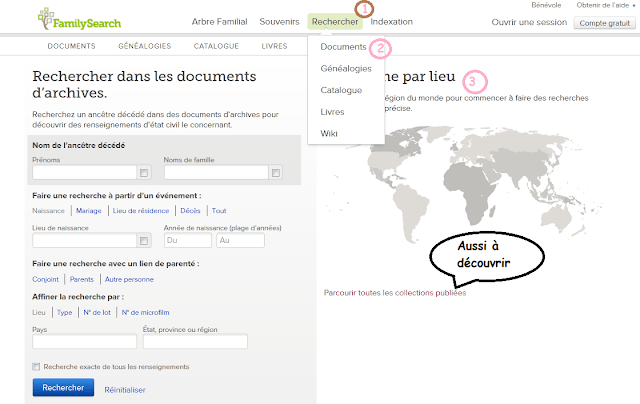Tick the exact-match box inside Lieu de naissance
Screen dimensions: 640x404
[144, 240]
